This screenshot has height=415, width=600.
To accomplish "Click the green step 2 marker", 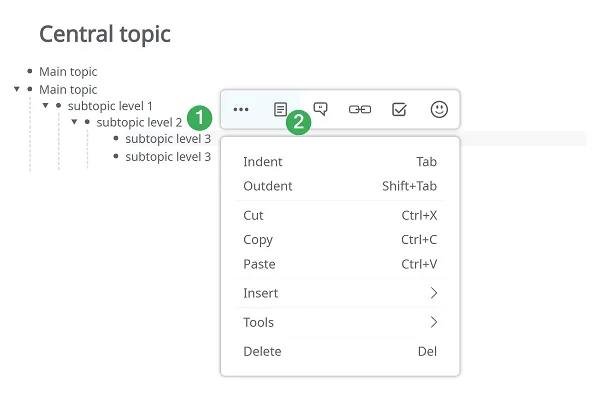I will pos(298,122).
